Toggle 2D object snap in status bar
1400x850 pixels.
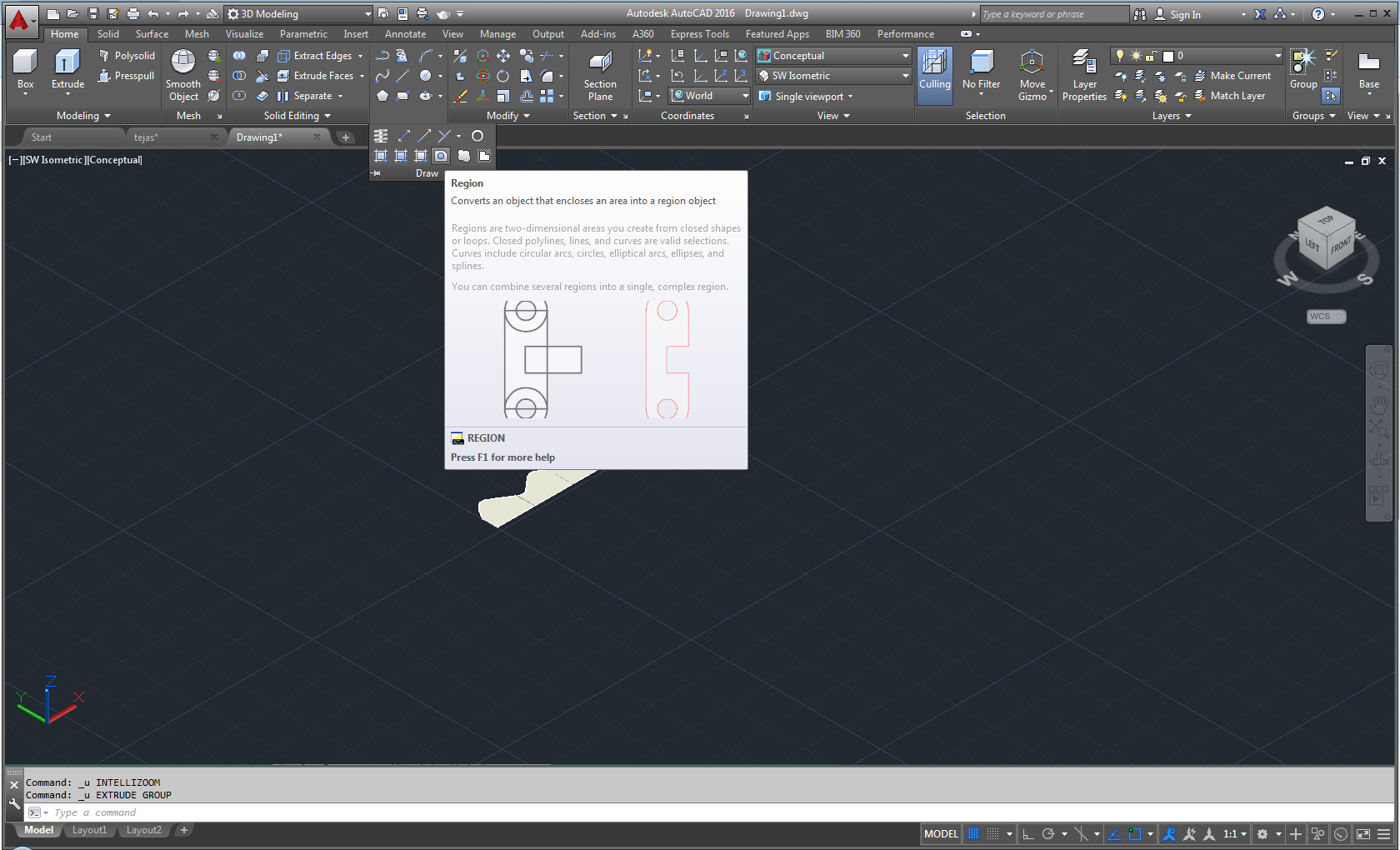(1134, 833)
